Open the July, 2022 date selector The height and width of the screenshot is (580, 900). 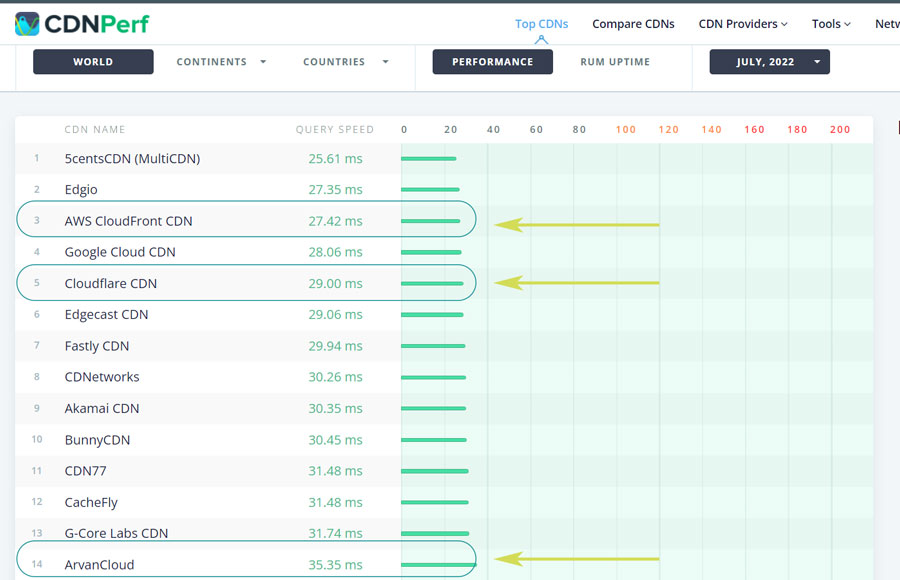pyautogui.click(x=770, y=62)
